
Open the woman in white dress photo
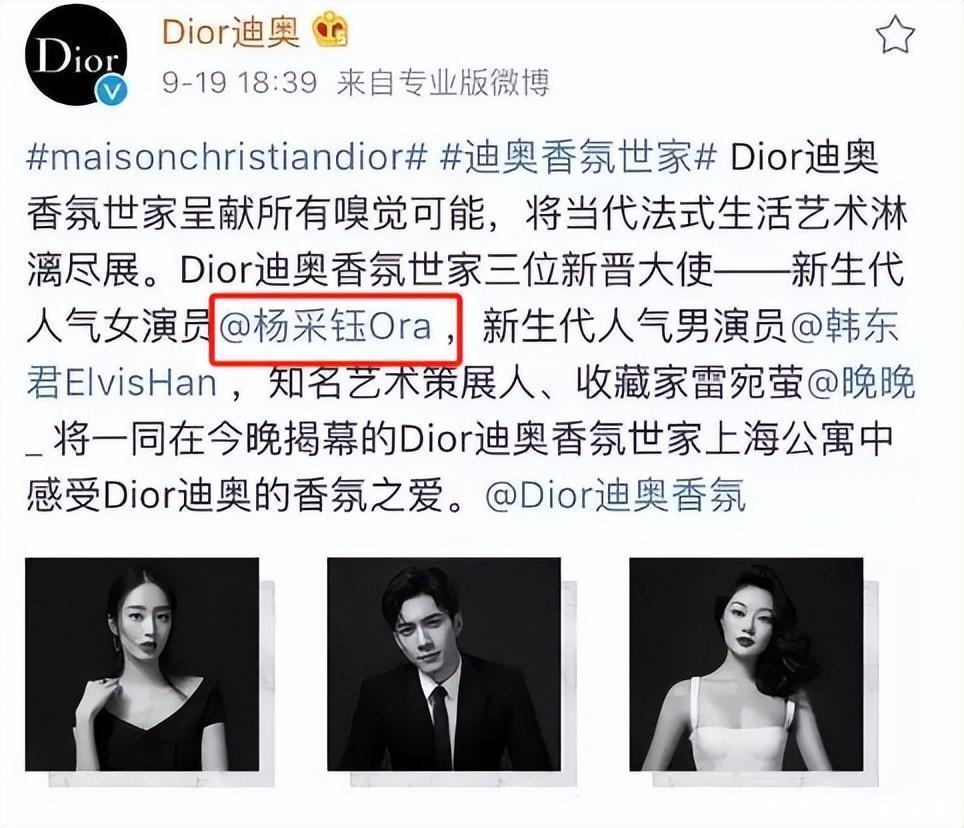(x=746, y=664)
